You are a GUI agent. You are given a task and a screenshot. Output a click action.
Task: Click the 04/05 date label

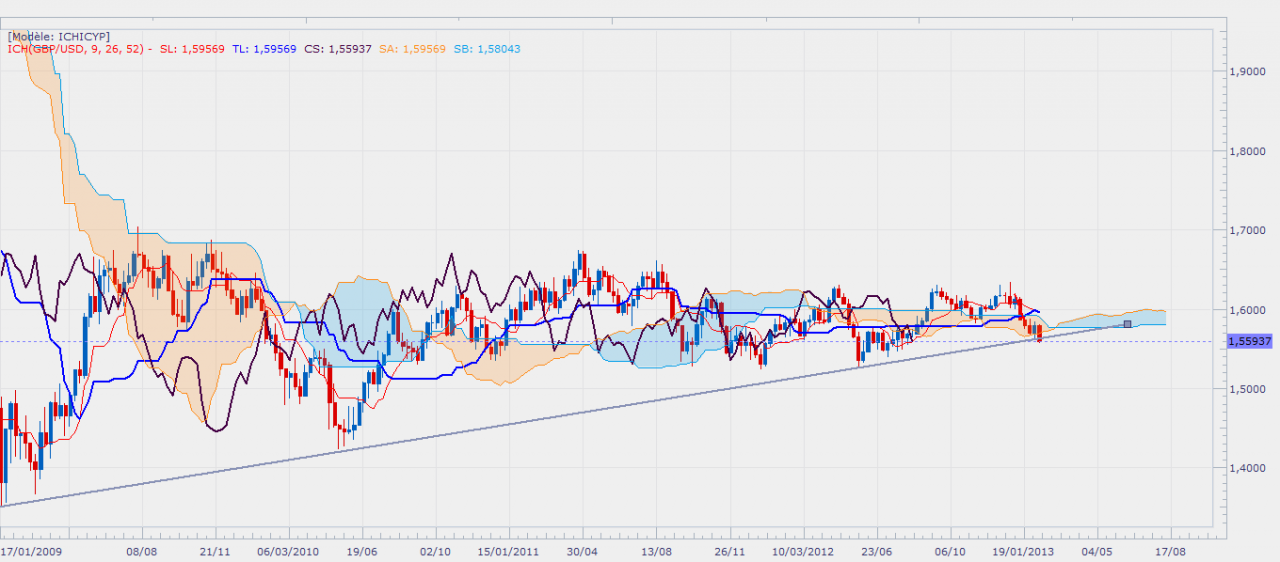tap(1097, 551)
